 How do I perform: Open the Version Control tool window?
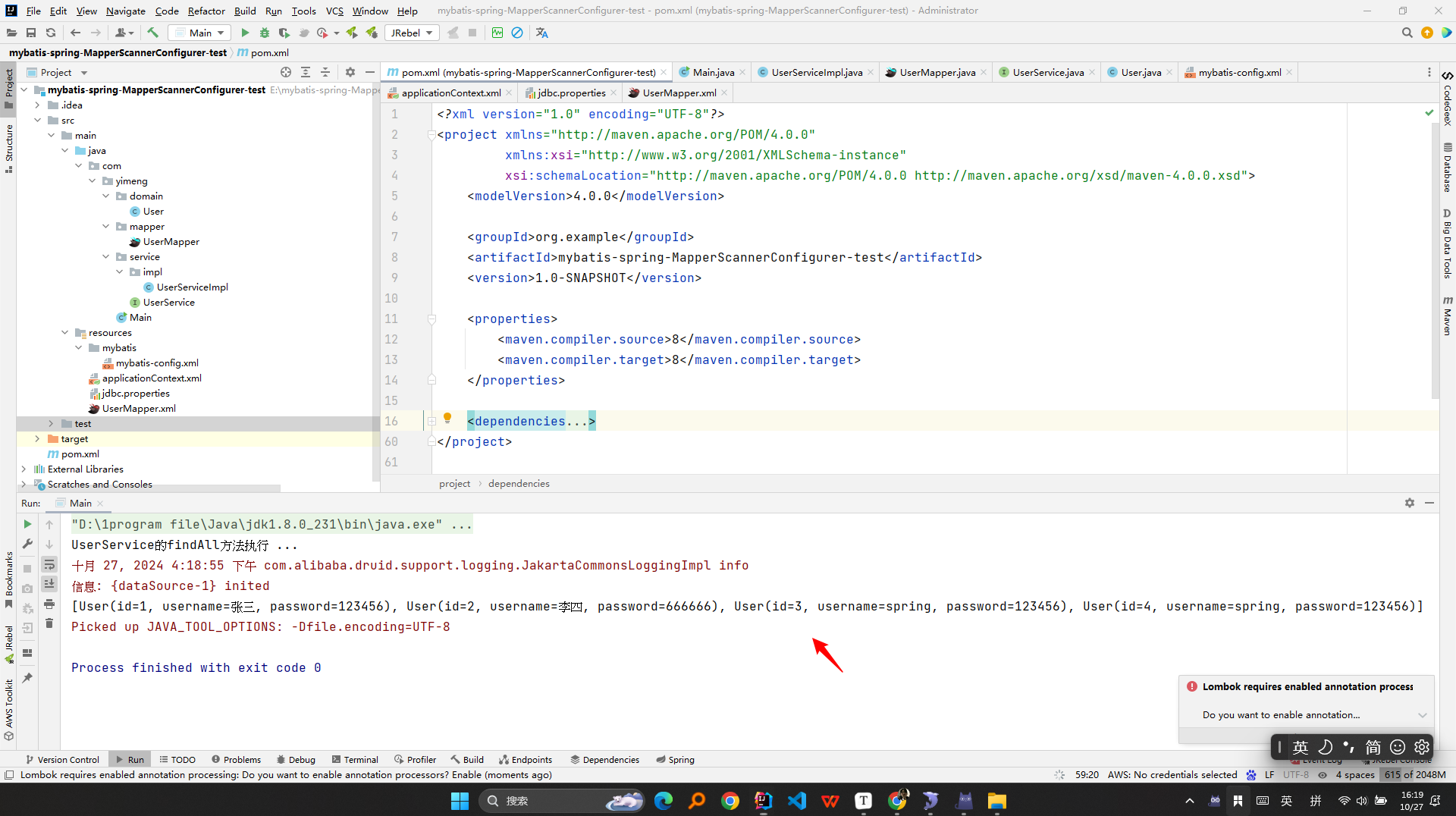tap(62, 759)
